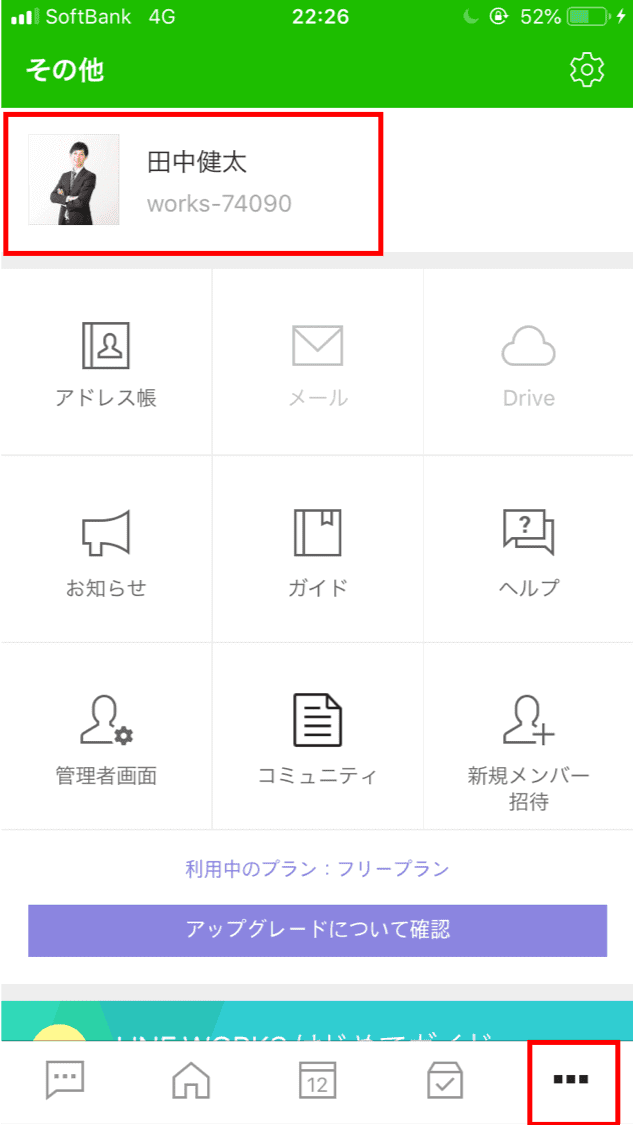This screenshot has height=1125, width=633.
Task: Open the 田中健太 profile name
Action: point(197,162)
